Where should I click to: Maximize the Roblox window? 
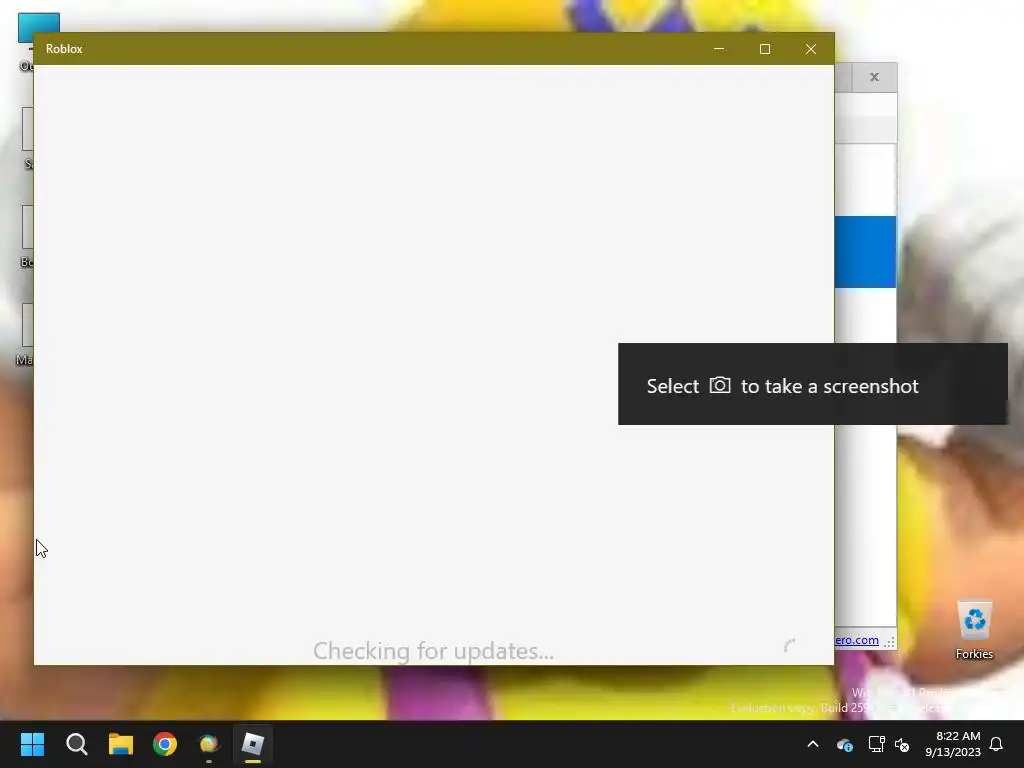tap(765, 49)
